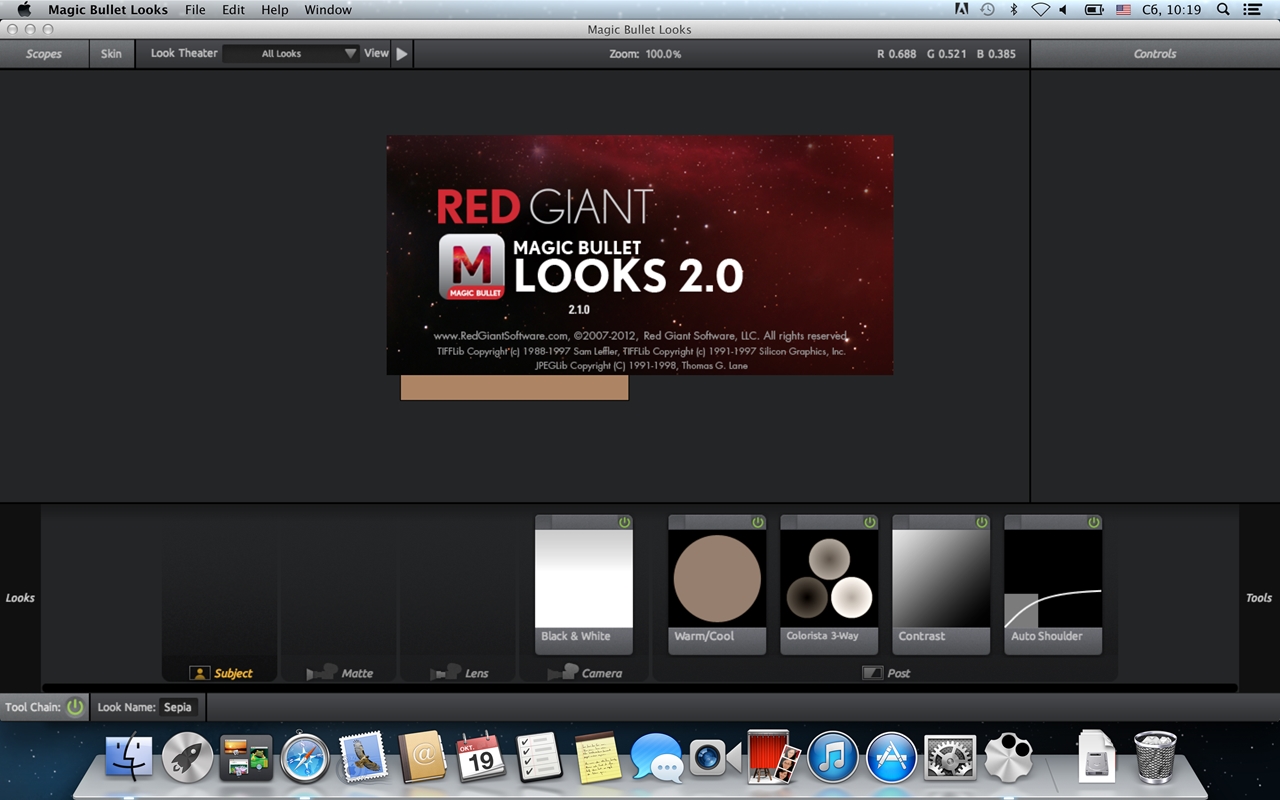1280x800 pixels.
Task: Select the Camera stage icon
Action: click(563, 673)
